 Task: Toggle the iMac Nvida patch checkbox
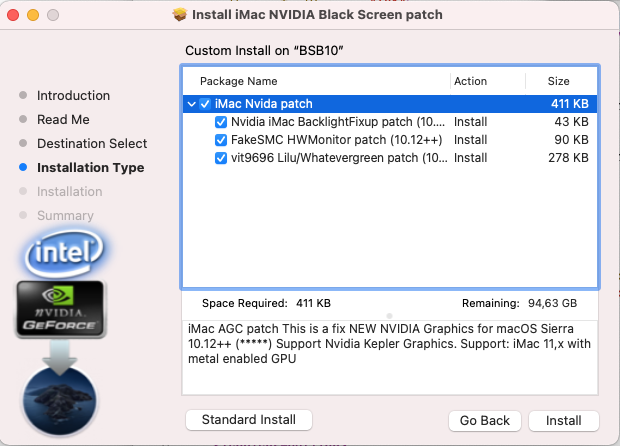tap(205, 104)
